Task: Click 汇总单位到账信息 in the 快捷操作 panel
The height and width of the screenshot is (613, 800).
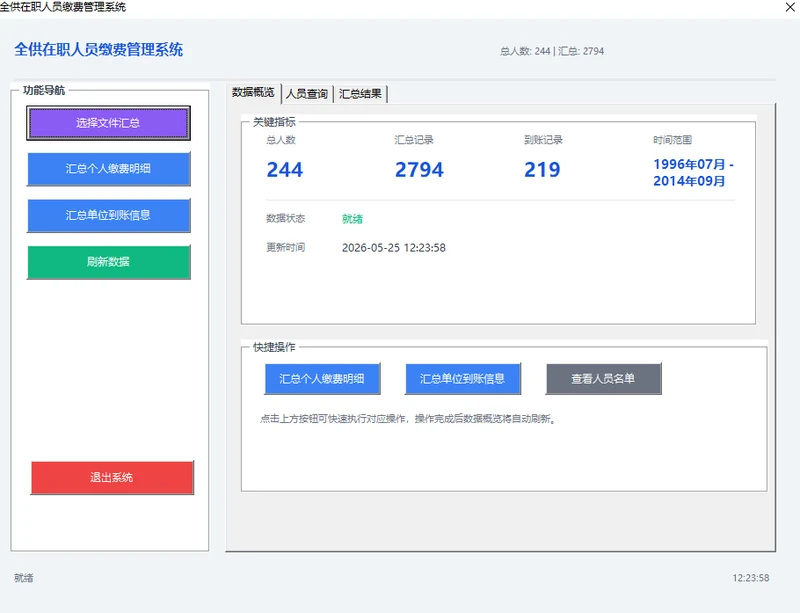Action: 463,379
